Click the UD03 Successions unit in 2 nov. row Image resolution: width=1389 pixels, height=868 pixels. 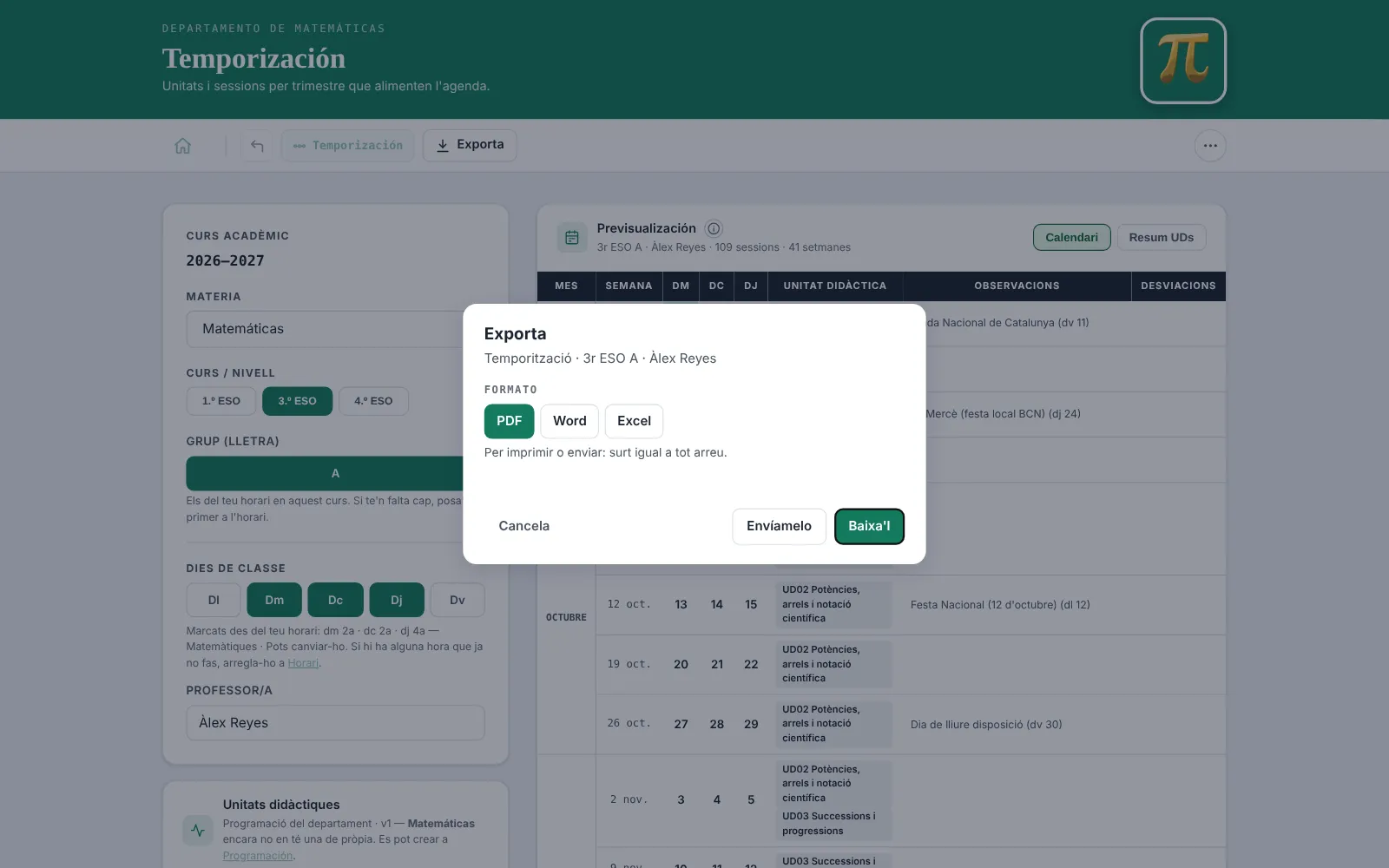[x=833, y=824]
